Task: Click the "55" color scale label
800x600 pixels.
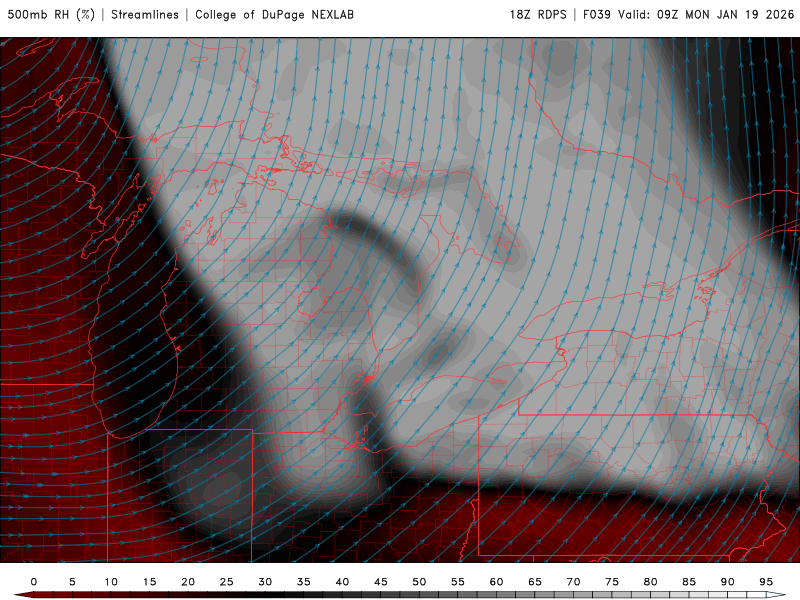Action: [458, 582]
